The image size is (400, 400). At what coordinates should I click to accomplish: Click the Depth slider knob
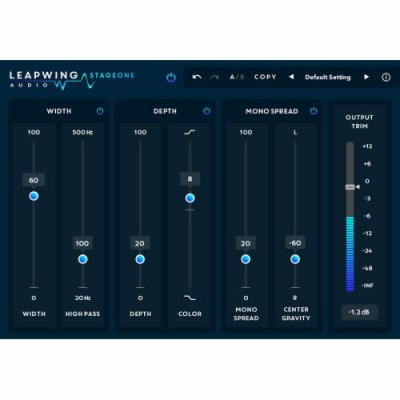tap(140, 259)
